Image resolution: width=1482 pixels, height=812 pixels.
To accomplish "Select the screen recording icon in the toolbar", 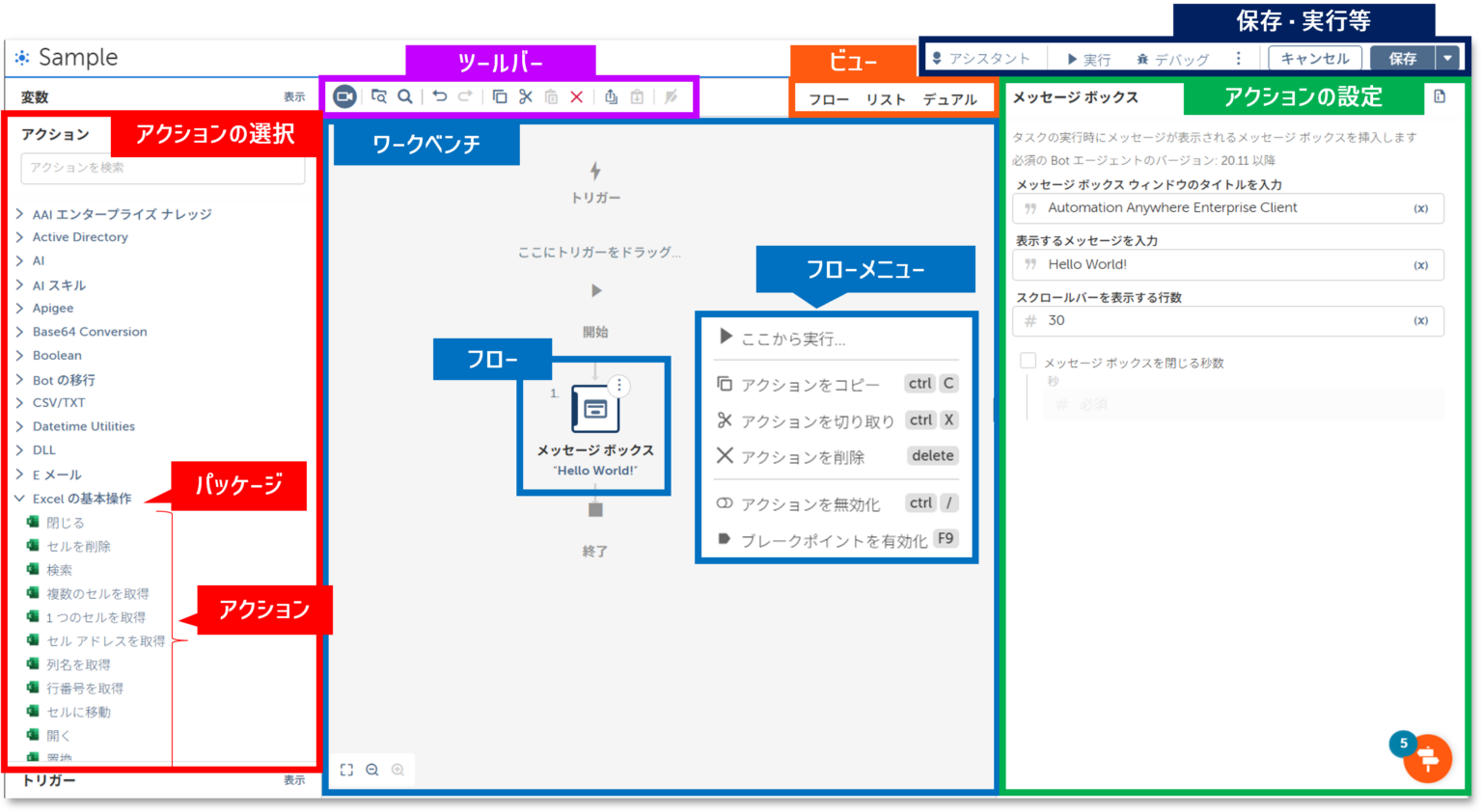I will pyautogui.click(x=344, y=96).
